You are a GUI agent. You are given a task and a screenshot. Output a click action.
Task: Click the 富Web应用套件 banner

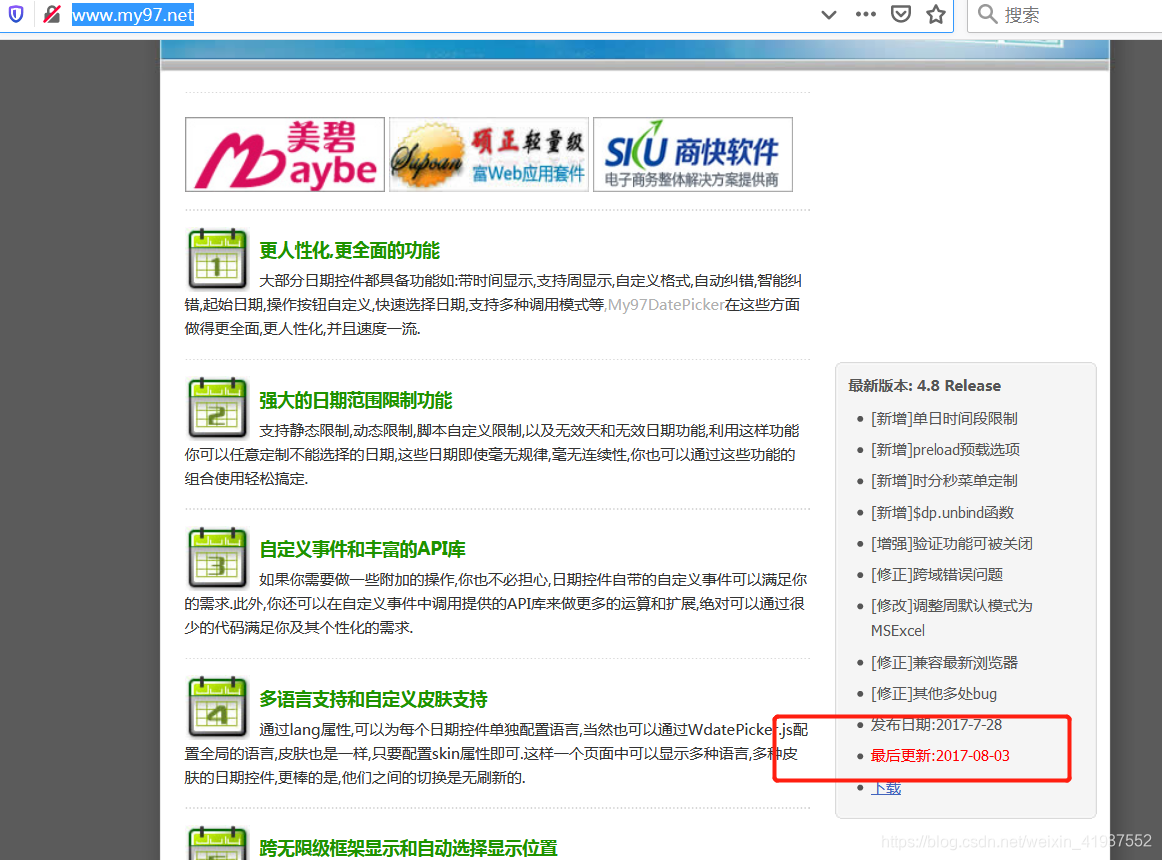(488, 154)
